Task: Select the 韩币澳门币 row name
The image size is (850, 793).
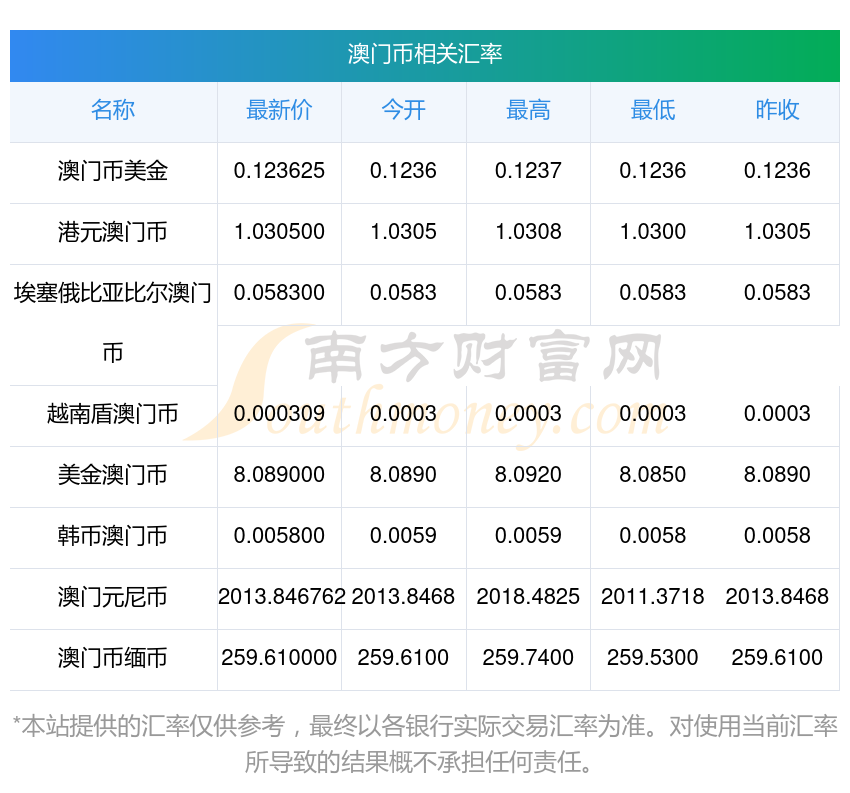Action: [113, 536]
